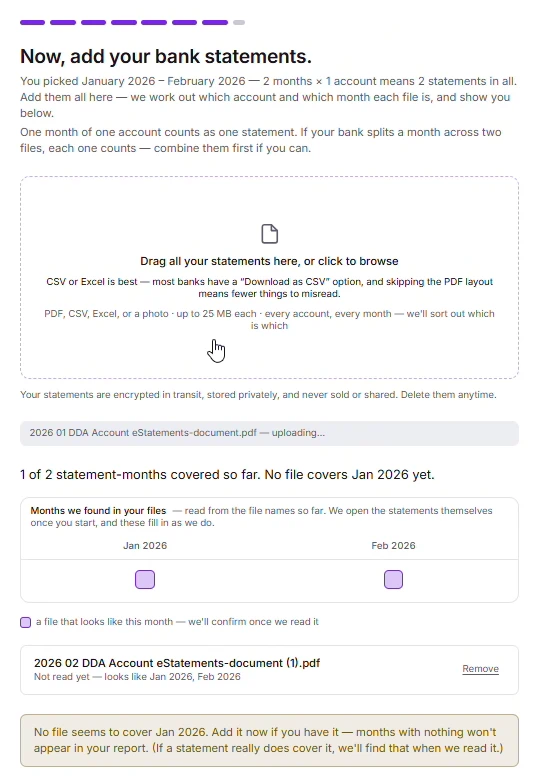The height and width of the screenshot is (776, 539).
Task: Click the uploading file status bar
Action: coord(269,433)
